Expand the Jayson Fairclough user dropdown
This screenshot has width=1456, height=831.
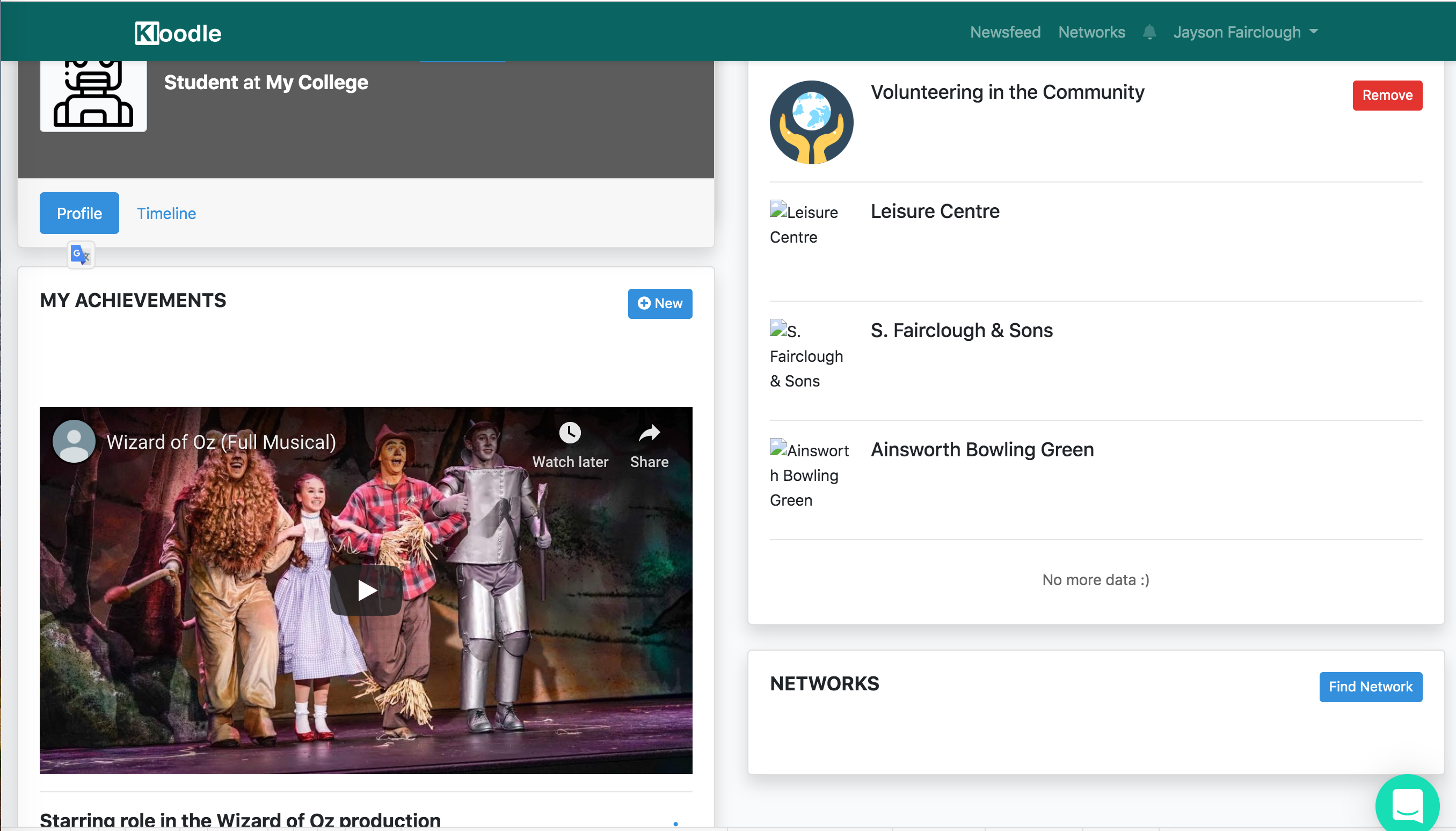[1246, 32]
